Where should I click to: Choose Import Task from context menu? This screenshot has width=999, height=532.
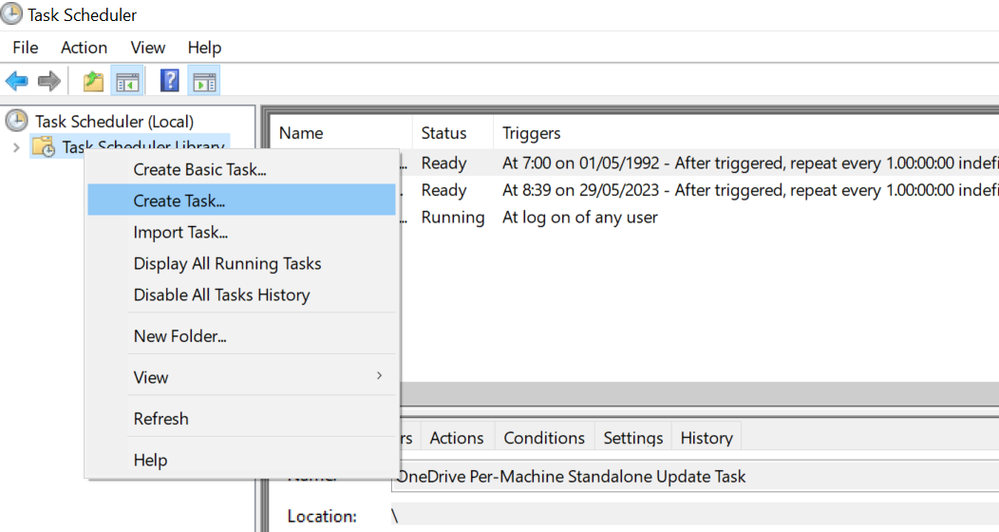pyautogui.click(x=181, y=233)
